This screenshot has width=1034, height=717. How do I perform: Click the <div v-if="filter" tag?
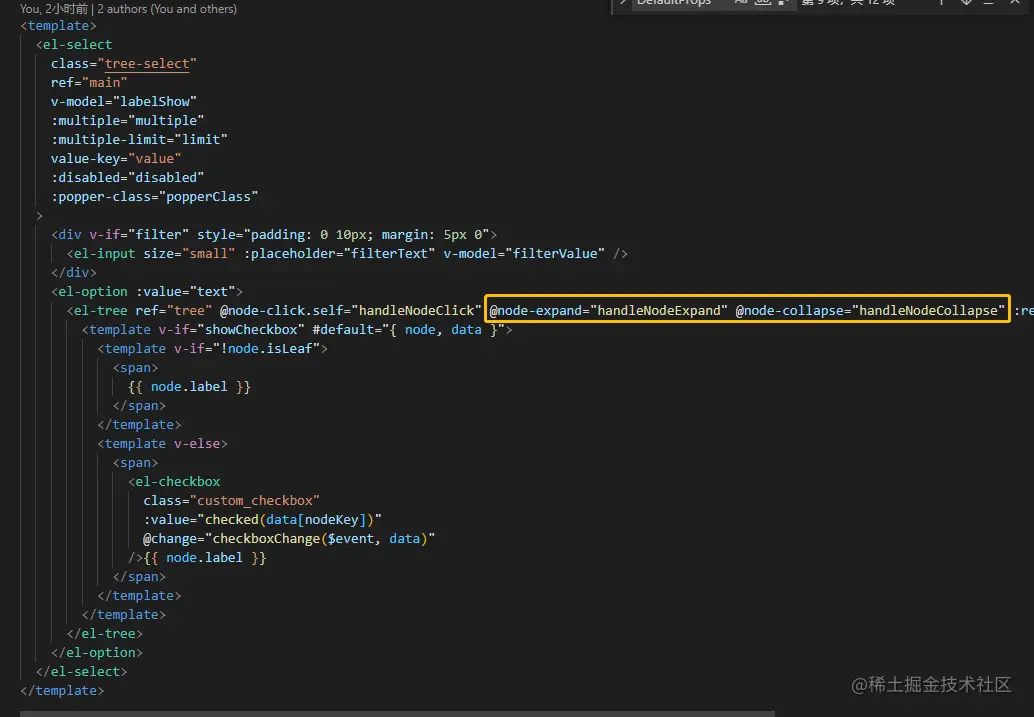120,235
